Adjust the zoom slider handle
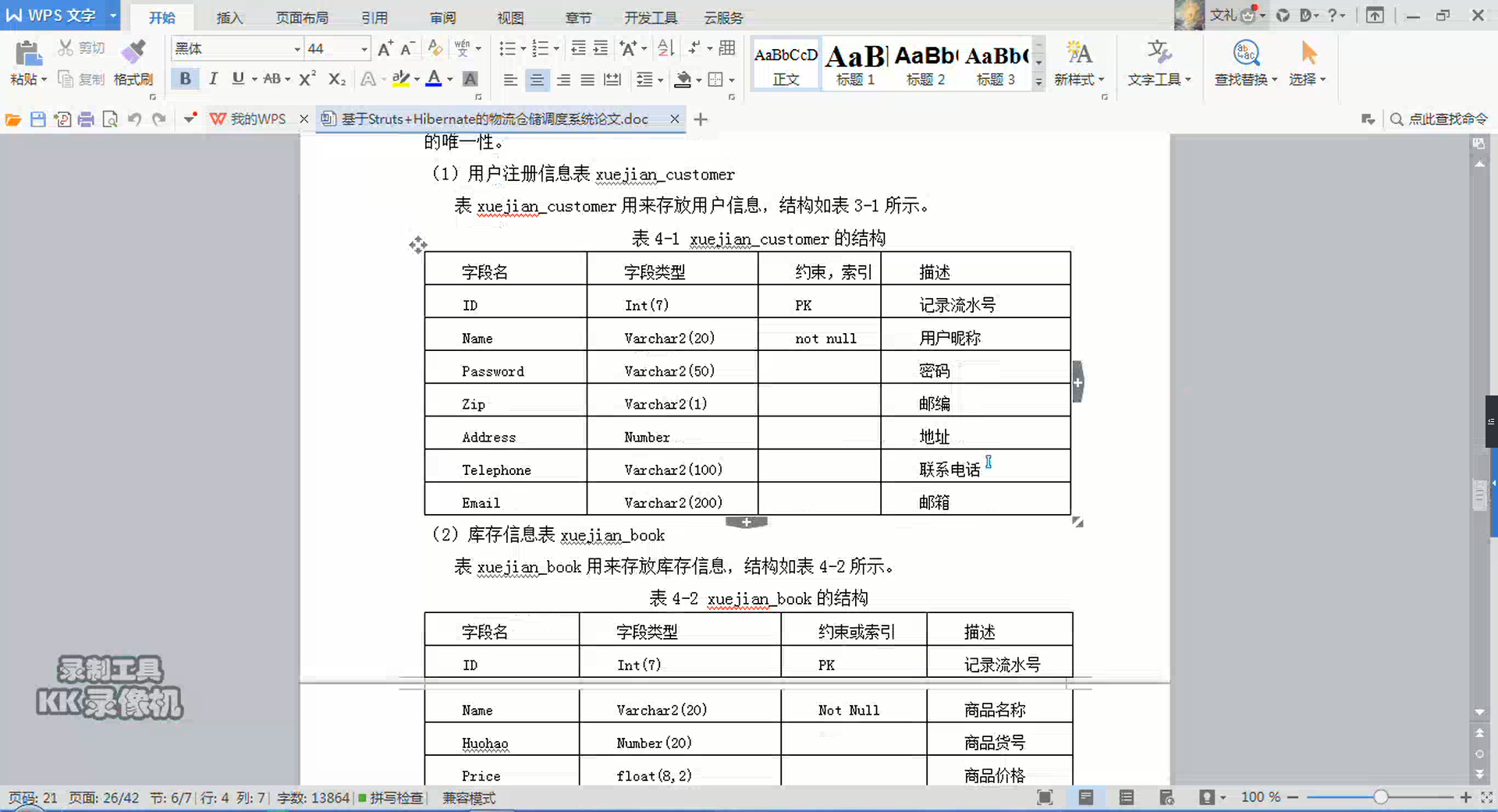 [1380, 797]
